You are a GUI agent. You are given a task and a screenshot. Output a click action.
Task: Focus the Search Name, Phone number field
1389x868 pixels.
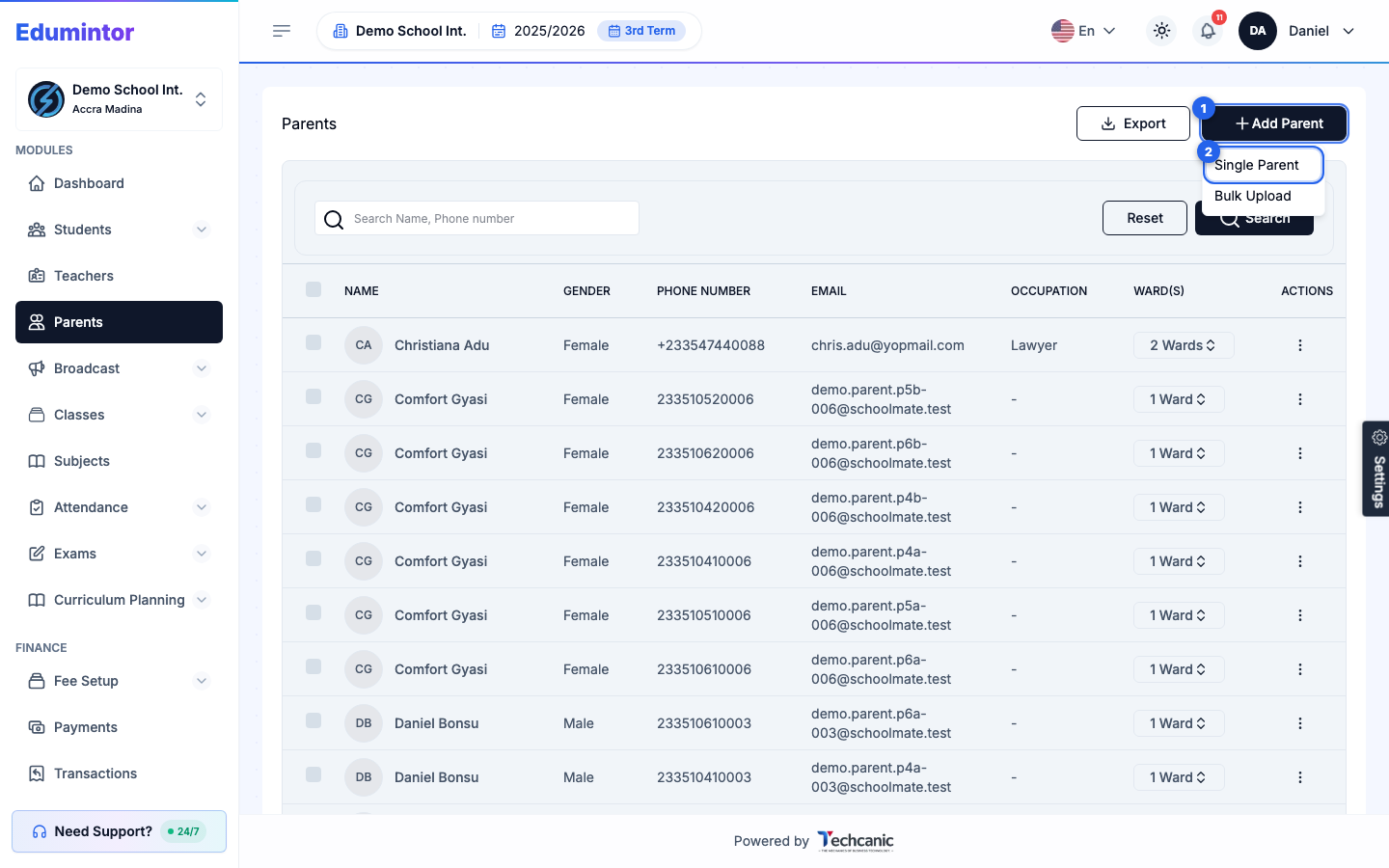(477, 218)
